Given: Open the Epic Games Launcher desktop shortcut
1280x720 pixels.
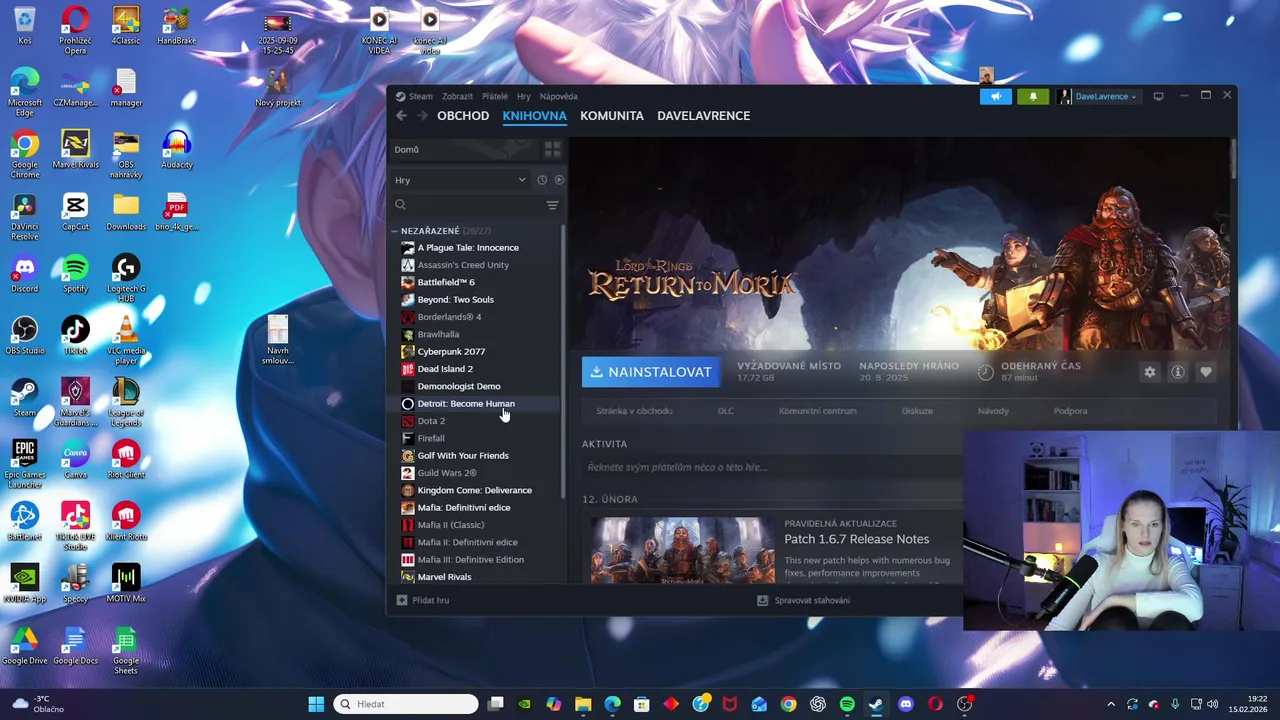Looking at the screenshot, I should tap(24, 465).
